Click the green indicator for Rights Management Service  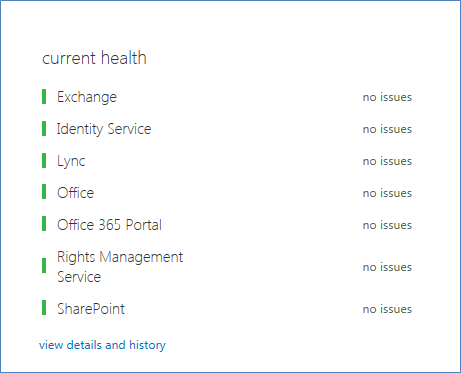coord(44,266)
